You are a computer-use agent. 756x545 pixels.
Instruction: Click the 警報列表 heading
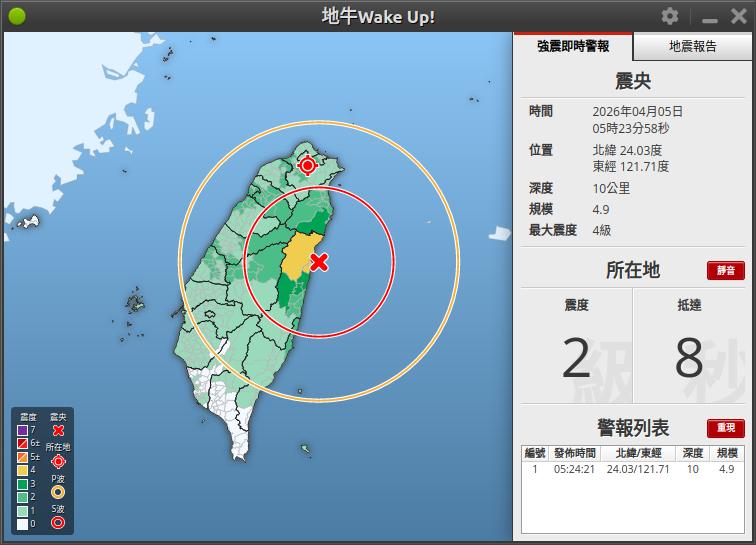633,427
